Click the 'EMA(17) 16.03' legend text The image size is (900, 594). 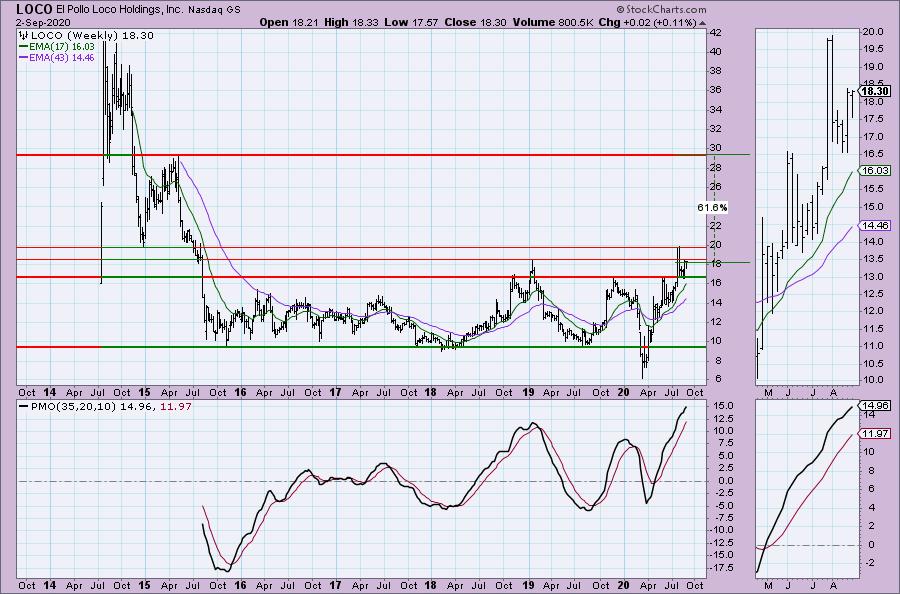61,46
